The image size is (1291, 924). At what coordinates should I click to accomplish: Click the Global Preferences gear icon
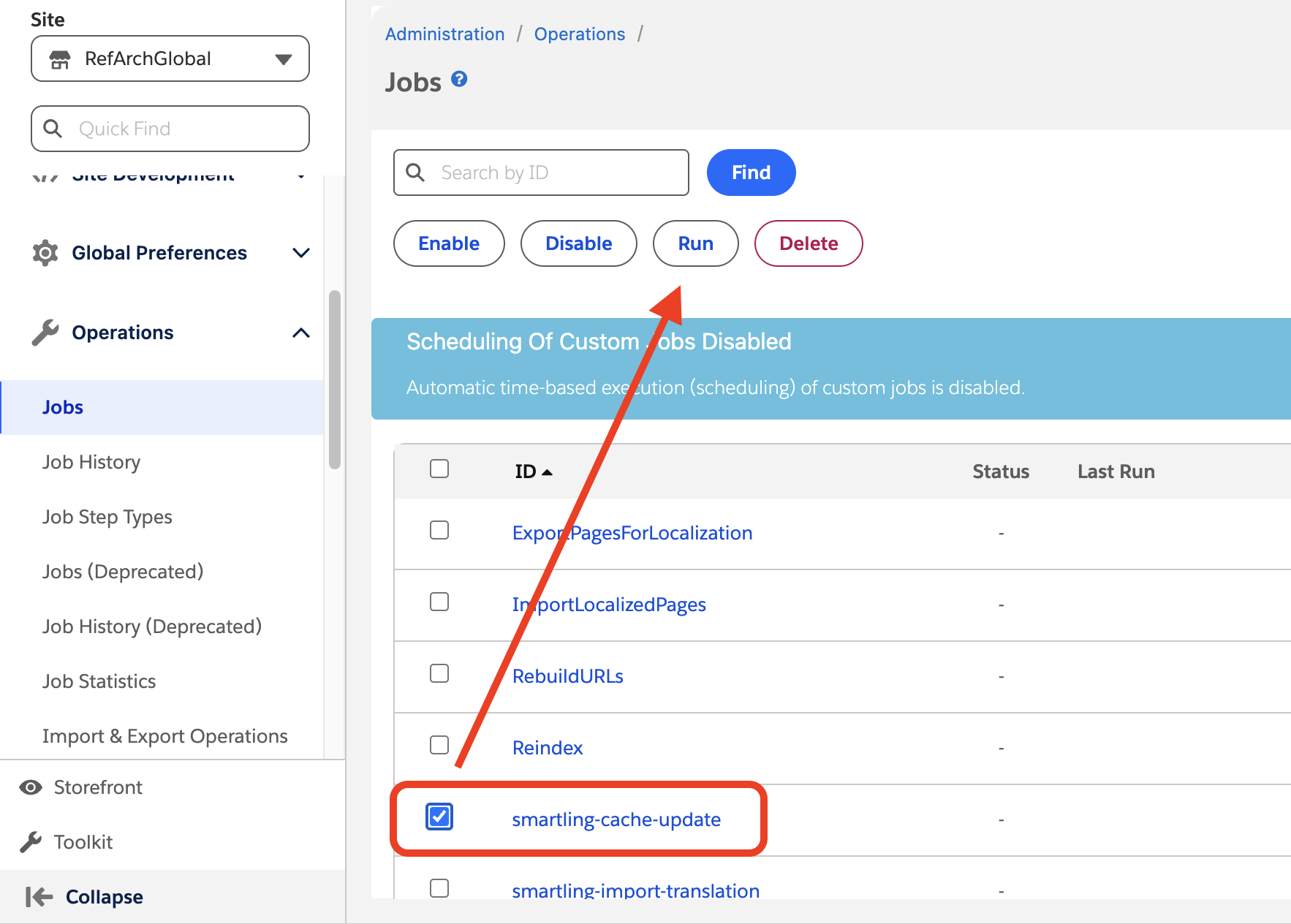[45, 253]
